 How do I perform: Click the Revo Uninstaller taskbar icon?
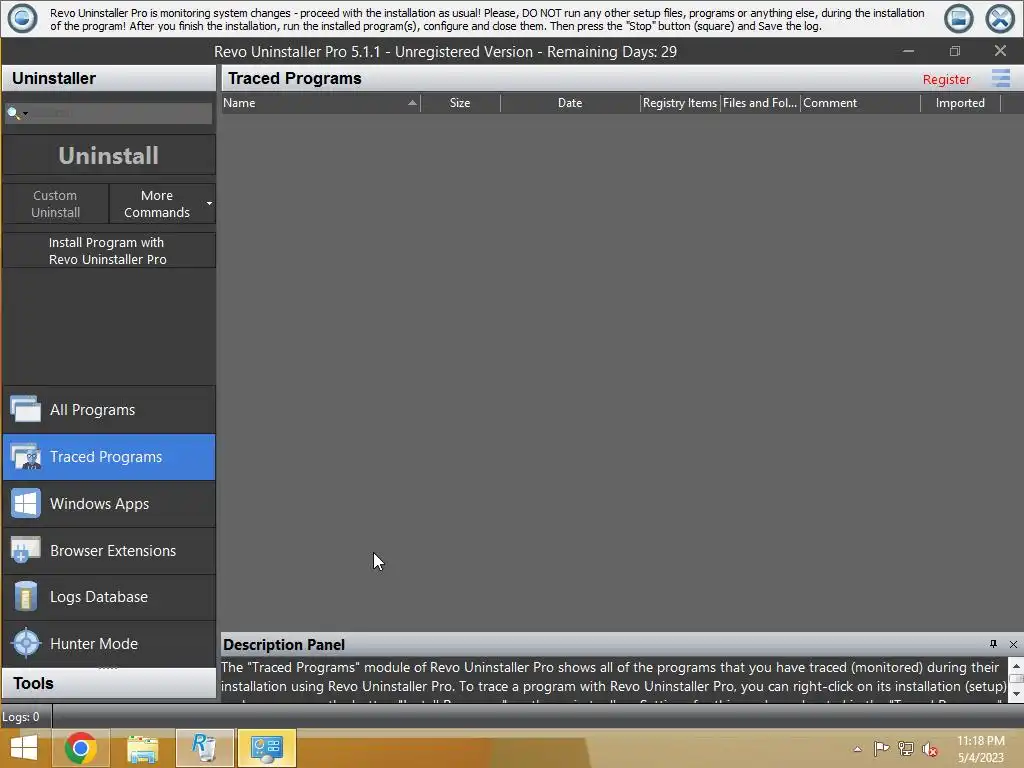pyautogui.click(x=204, y=748)
